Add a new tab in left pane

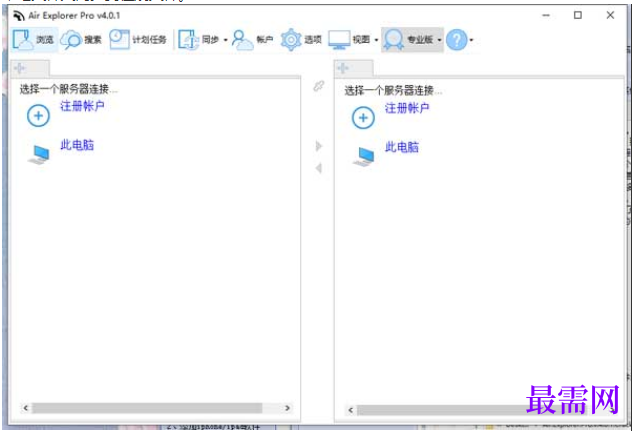20,68
